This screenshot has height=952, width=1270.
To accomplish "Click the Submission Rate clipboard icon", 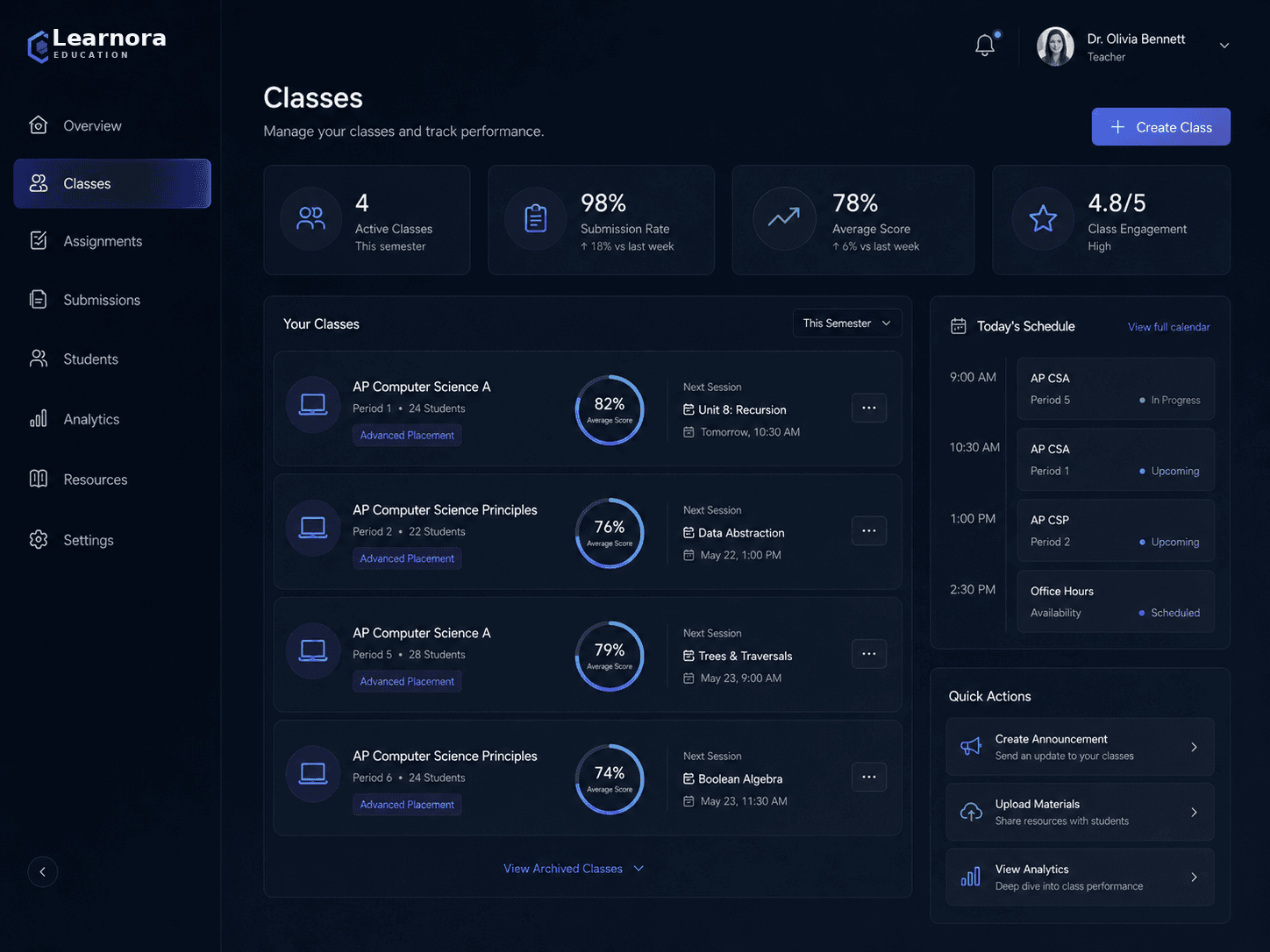I will (x=536, y=219).
